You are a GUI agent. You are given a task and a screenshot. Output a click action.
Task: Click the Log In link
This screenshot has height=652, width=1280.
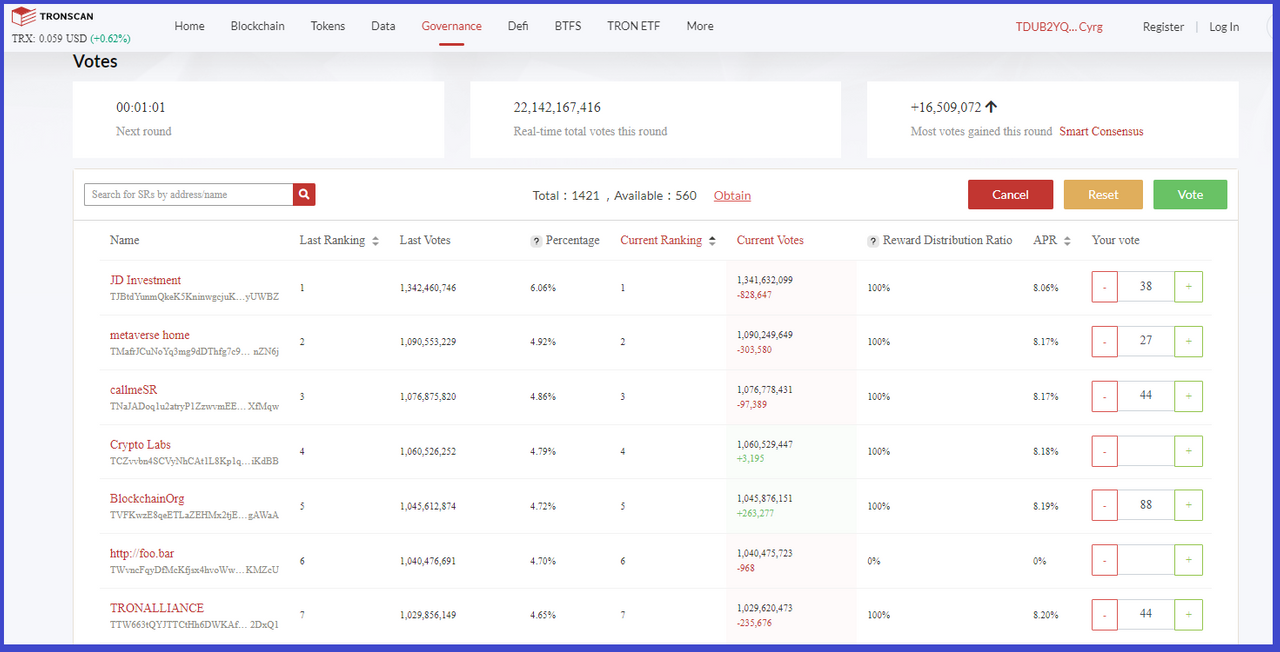(1224, 27)
